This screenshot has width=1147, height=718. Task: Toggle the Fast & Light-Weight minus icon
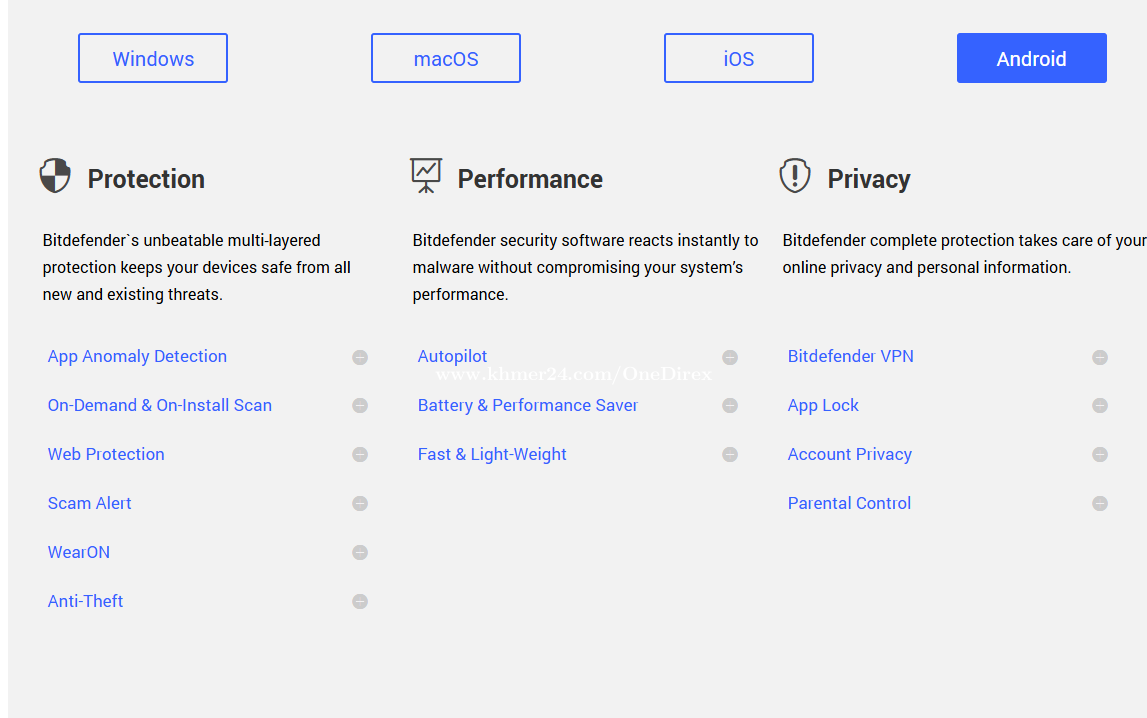tap(730, 455)
